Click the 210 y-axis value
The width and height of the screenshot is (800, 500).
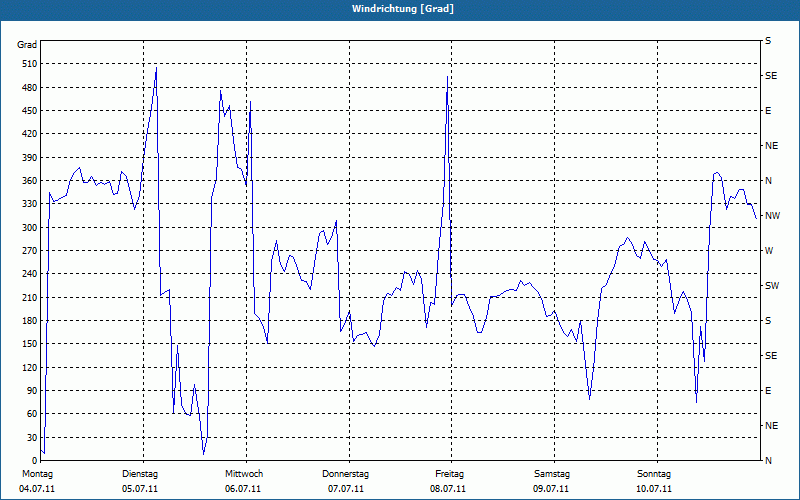pos(30,297)
